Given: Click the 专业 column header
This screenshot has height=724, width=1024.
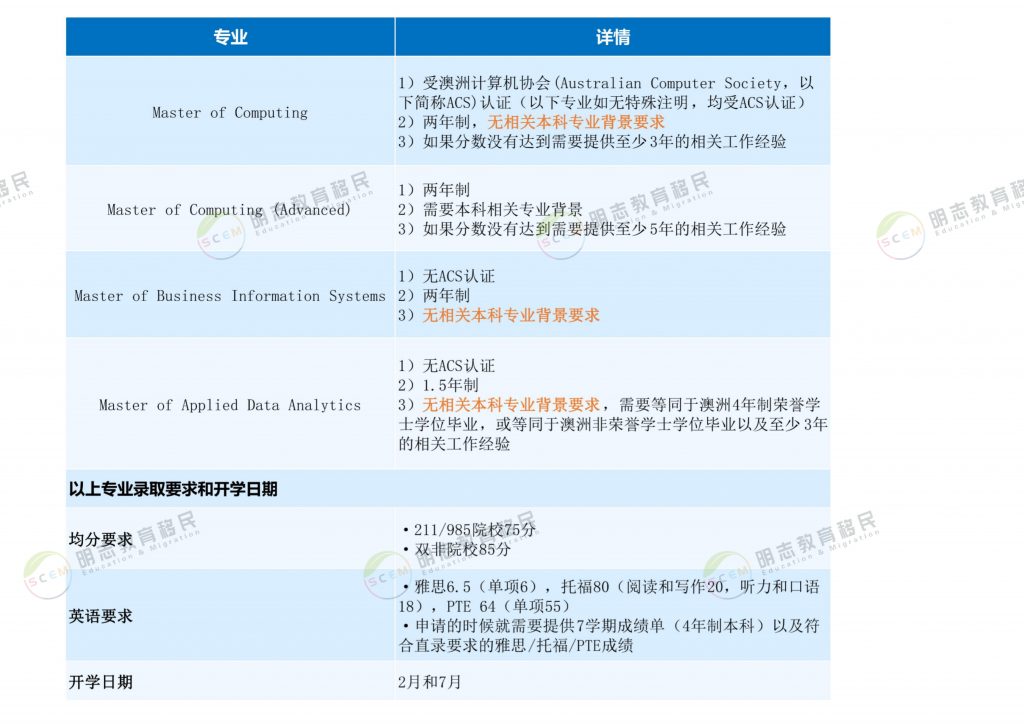Looking at the screenshot, I should (230, 37).
